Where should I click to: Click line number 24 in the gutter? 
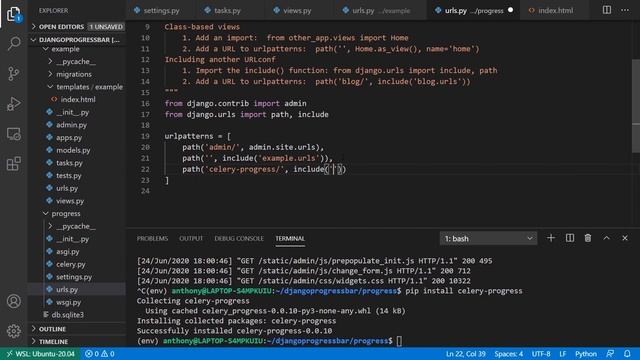[145, 191]
